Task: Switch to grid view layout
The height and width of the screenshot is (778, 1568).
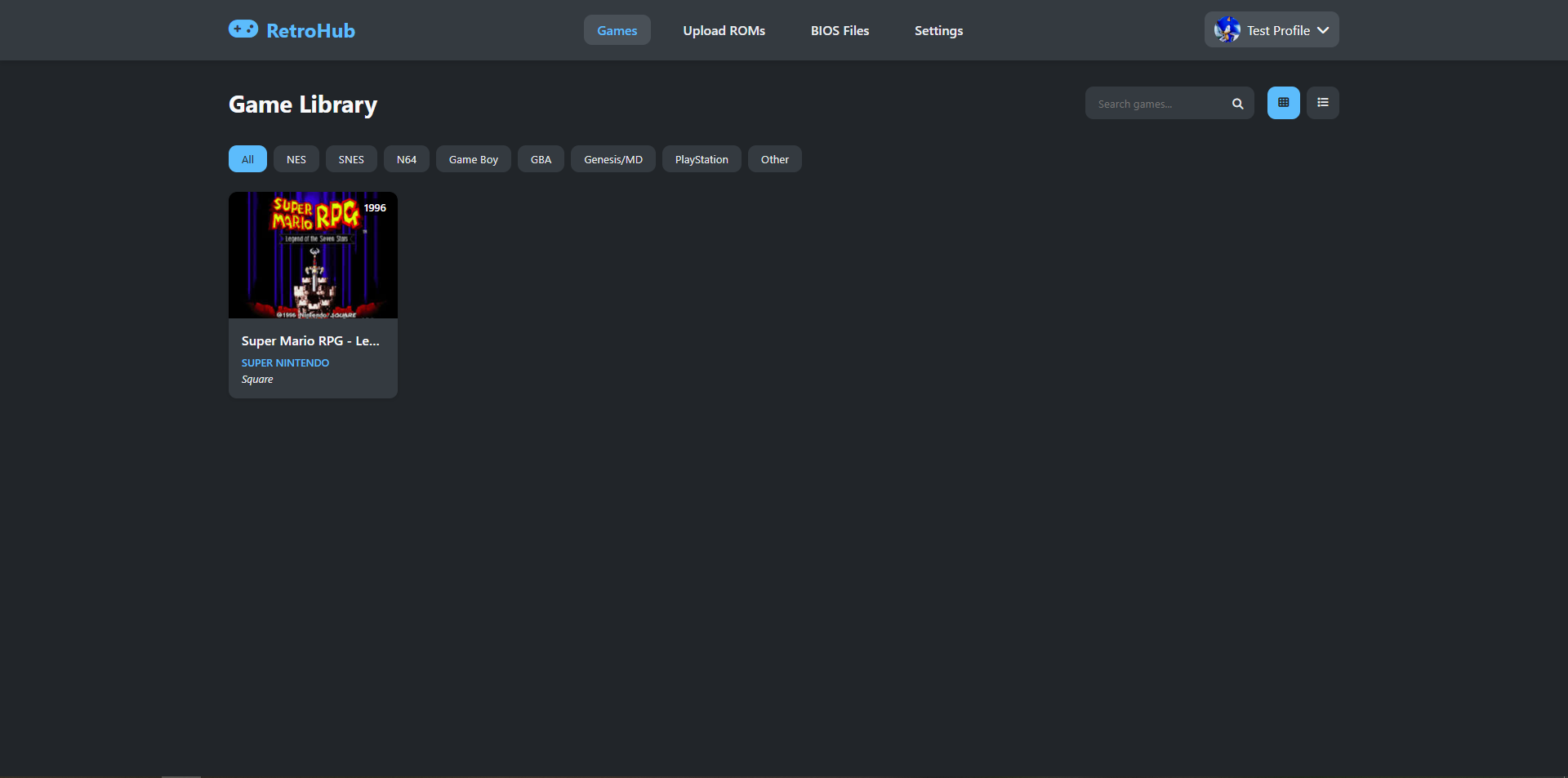Action: 1283,103
